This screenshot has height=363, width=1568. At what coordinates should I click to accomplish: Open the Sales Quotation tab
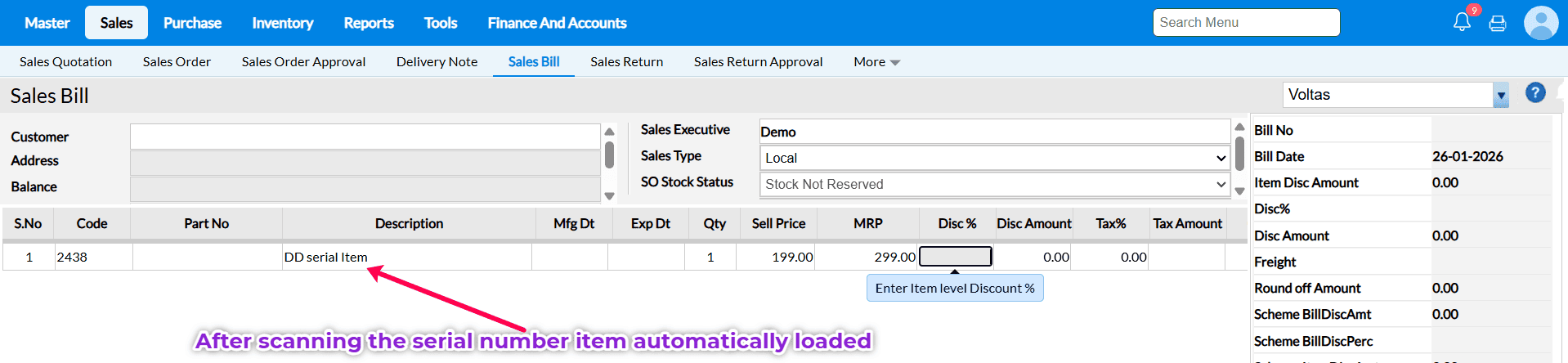pyautogui.click(x=65, y=62)
